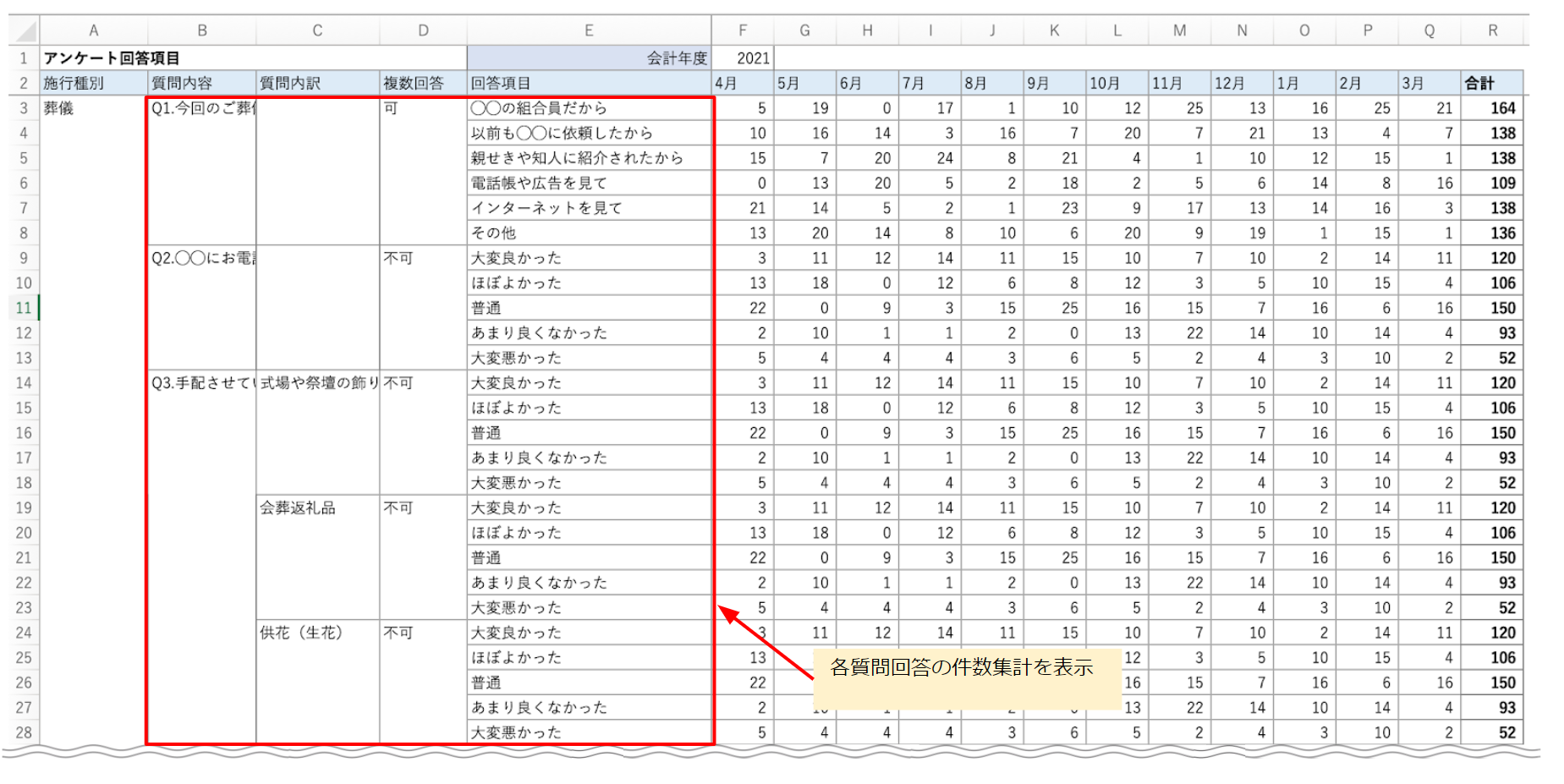Image resolution: width=1564 pixels, height=784 pixels.
Task: Click the 合計 header cell
Action: 1492,84
